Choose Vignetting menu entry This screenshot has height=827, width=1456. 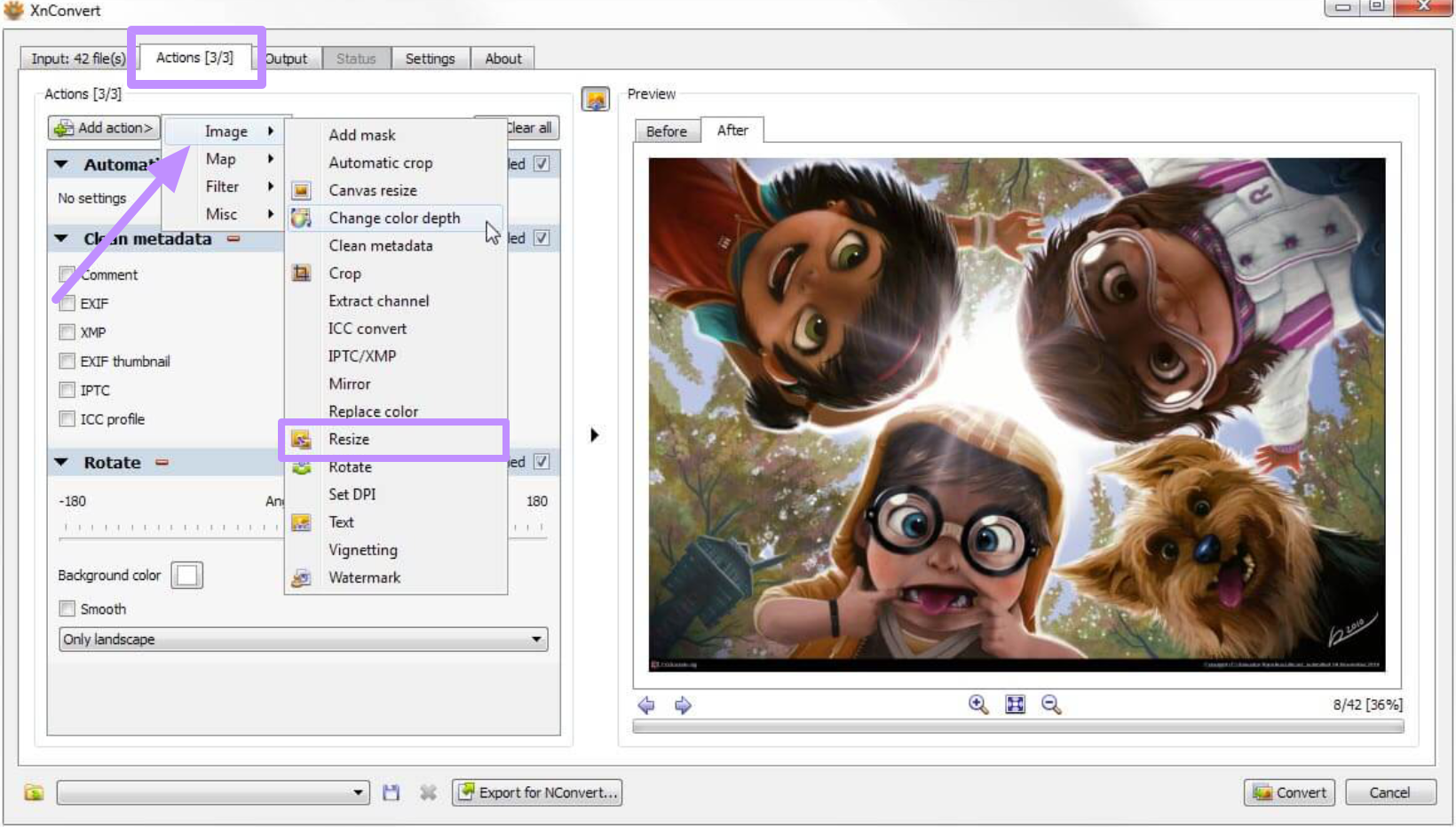click(x=395, y=550)
